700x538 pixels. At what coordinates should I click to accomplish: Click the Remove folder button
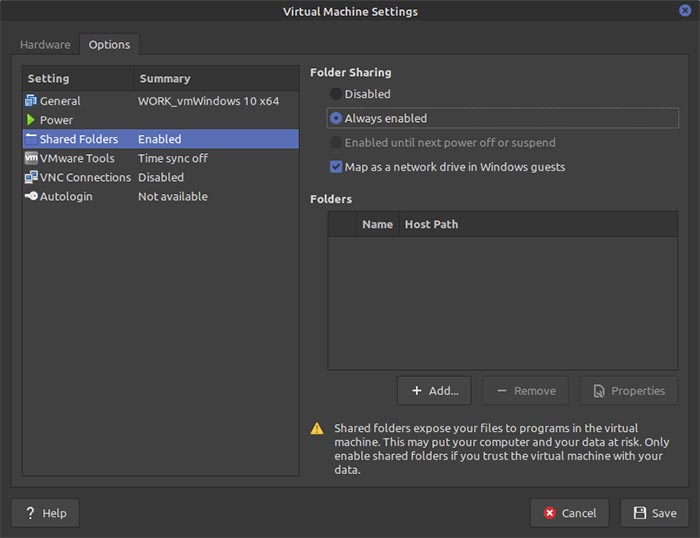click(x=525, y=391)
